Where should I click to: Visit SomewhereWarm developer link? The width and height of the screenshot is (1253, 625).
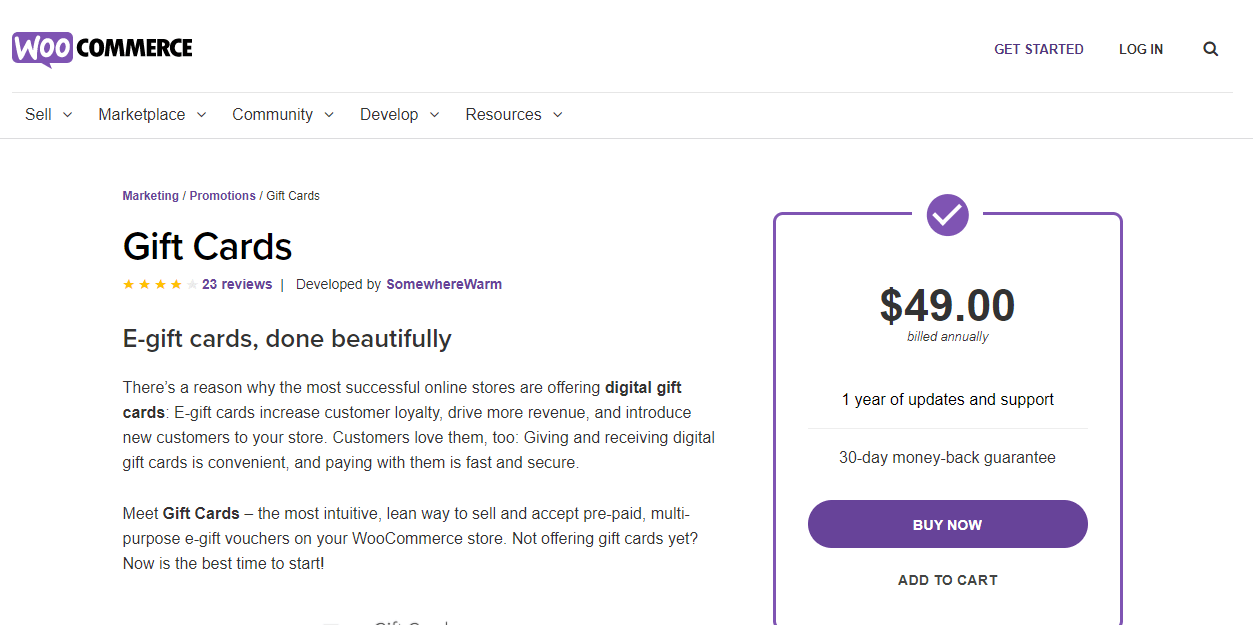point(444,285)
